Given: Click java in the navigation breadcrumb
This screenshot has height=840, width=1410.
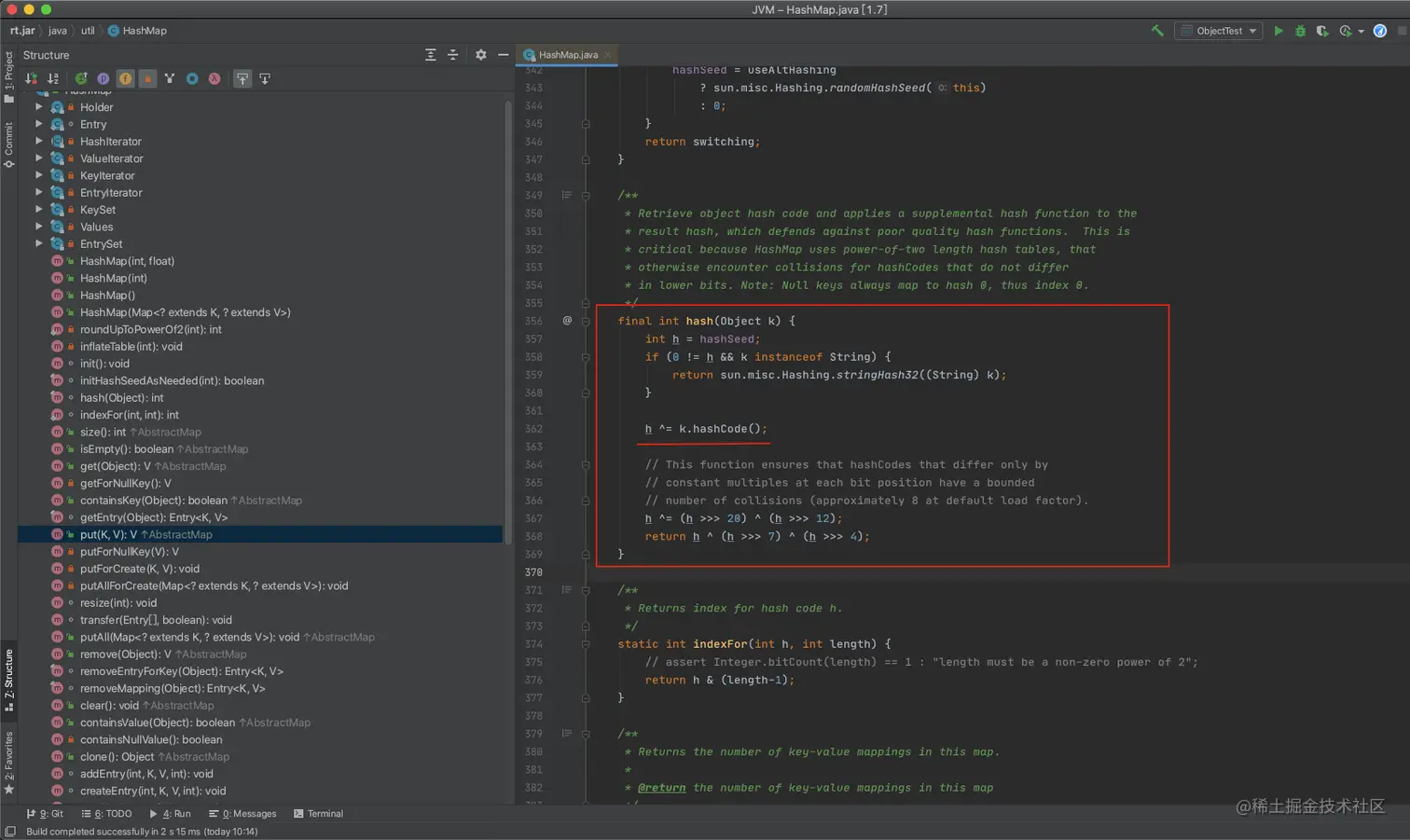Looking at the screenshot, I should (58, 31).
